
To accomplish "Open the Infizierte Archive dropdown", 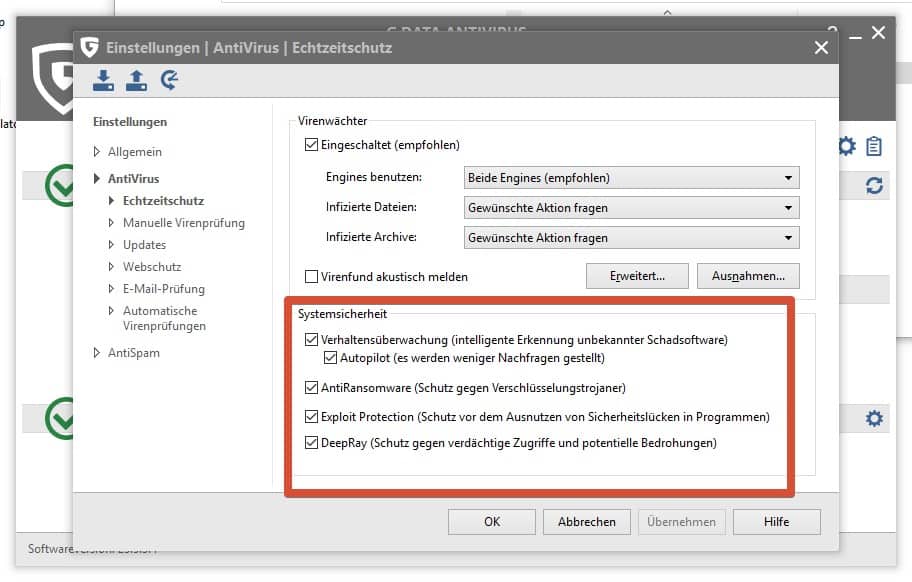I will tap(631, 238).
